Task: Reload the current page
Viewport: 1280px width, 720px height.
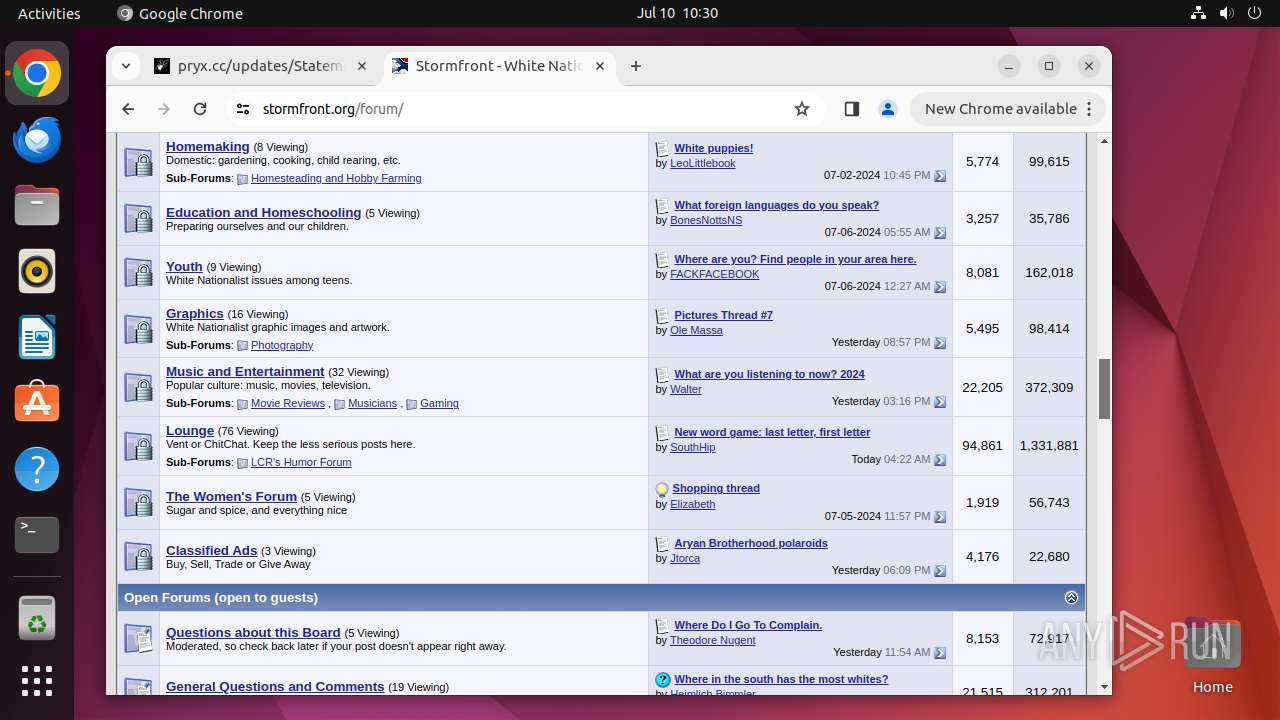Action: (200, 109)
